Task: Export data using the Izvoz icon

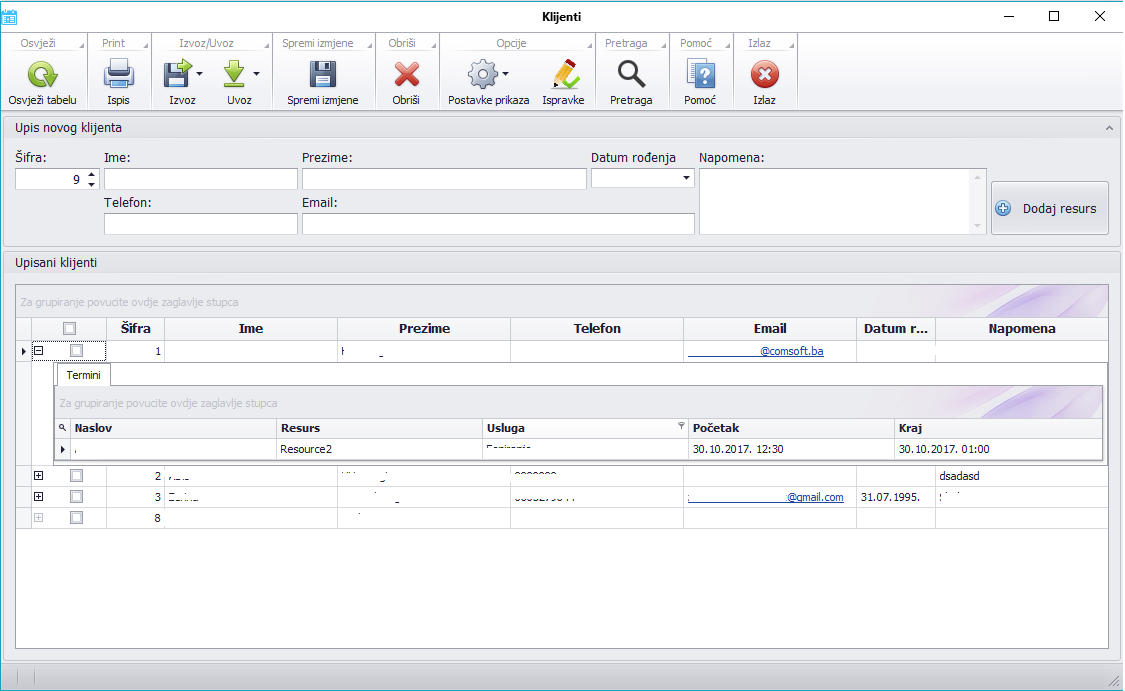Action: (x=177, y=75)
